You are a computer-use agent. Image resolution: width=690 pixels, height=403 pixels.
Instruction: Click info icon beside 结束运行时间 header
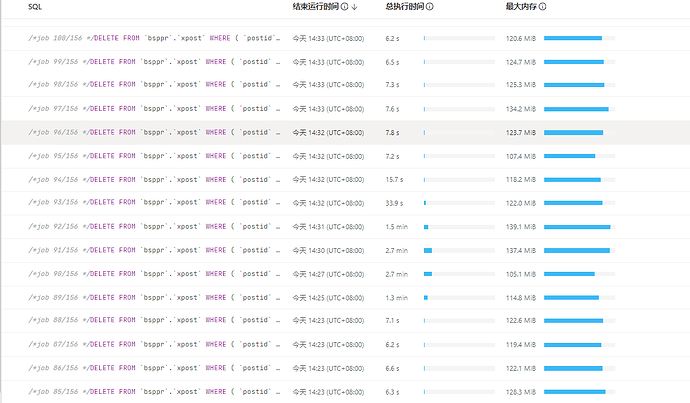coord(344,6)
